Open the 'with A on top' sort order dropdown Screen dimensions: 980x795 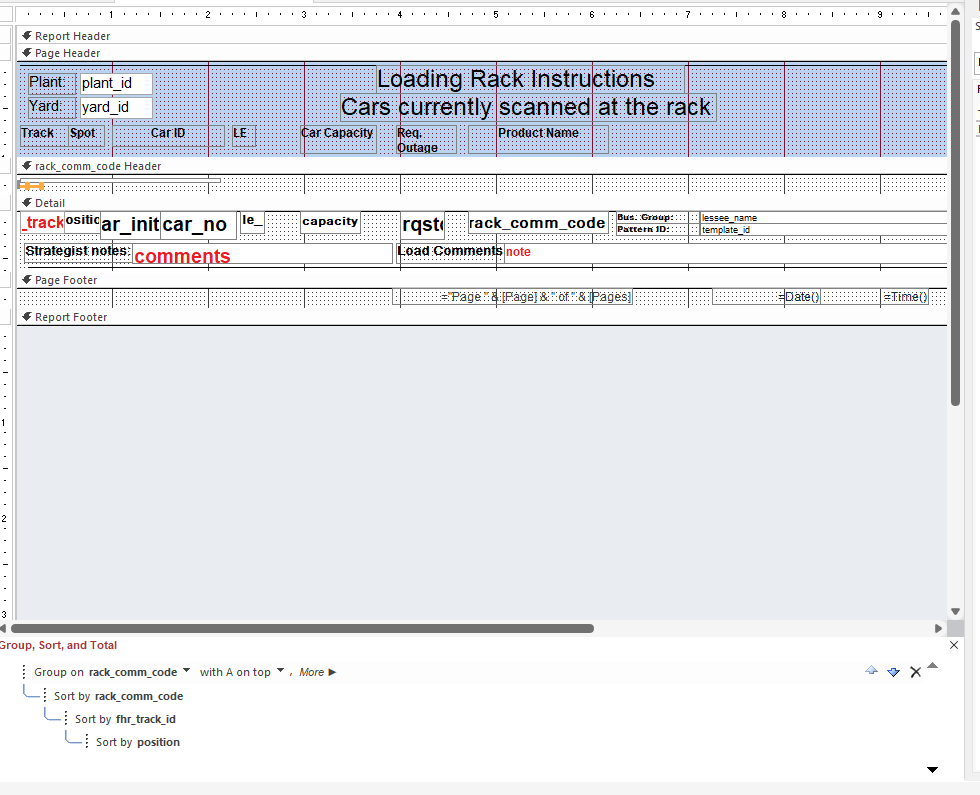(x=281, y=671)
